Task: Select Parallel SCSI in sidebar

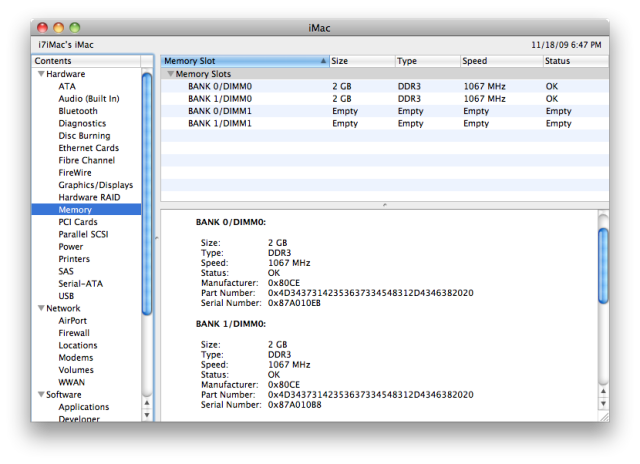Action: click(83, 234)
